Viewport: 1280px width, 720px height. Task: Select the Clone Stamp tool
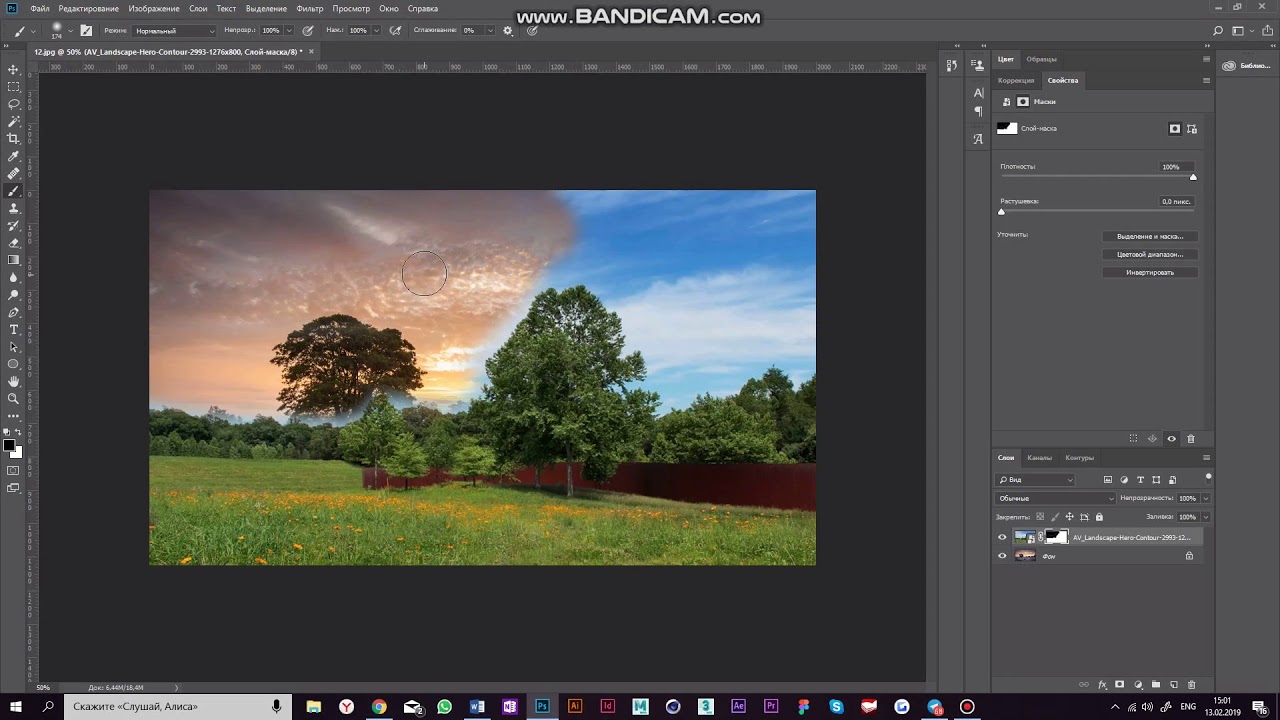click(13, 208)
